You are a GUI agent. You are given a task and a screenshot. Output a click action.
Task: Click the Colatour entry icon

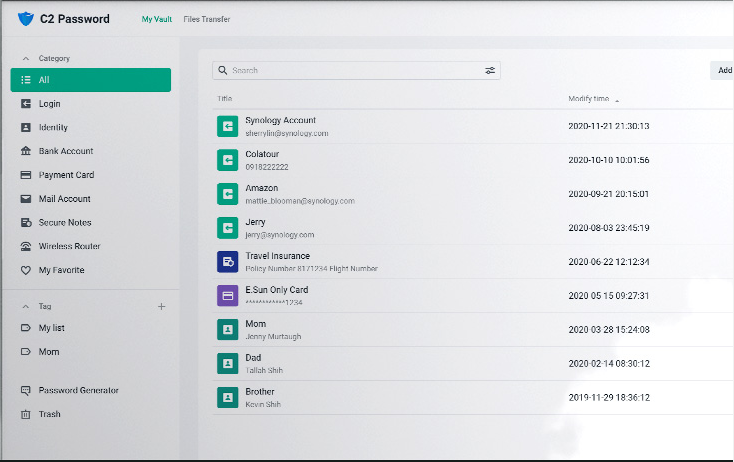tap(228, 160)
